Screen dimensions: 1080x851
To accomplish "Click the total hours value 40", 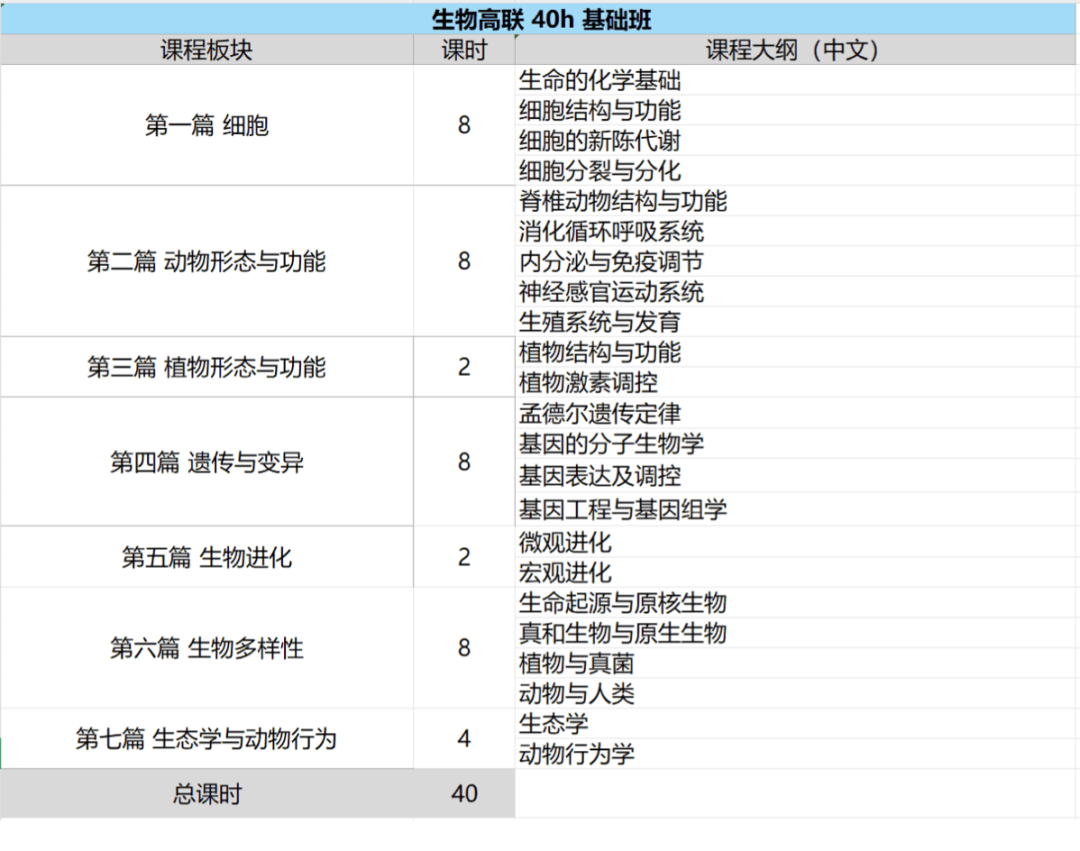I will pos(464,794).
